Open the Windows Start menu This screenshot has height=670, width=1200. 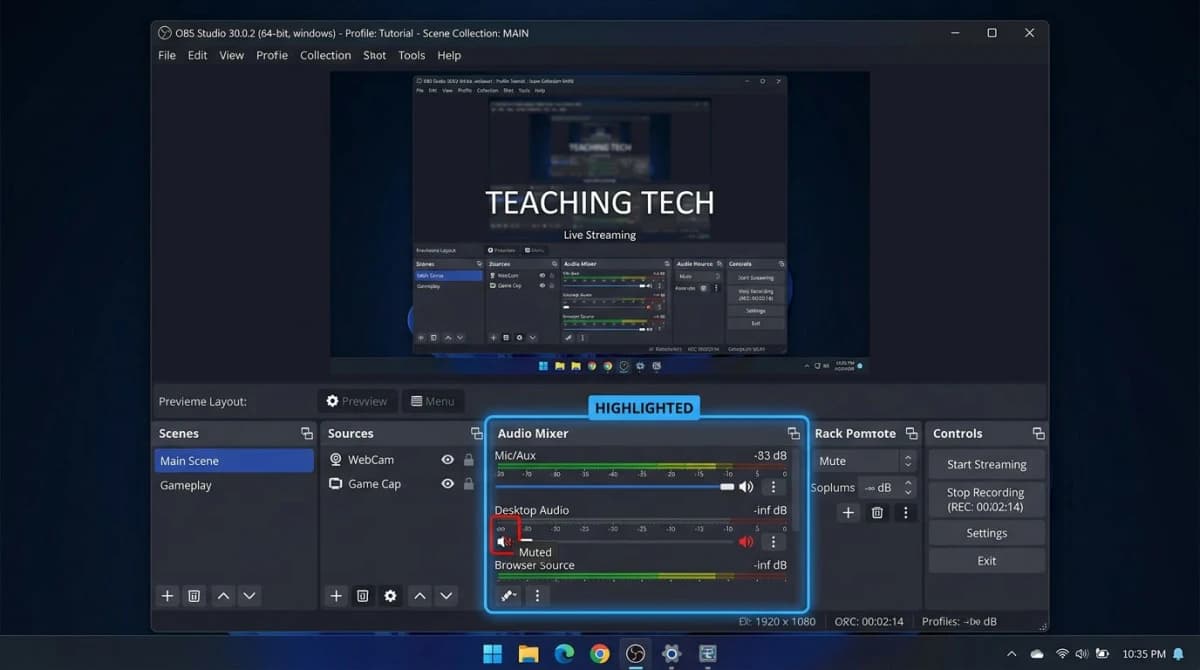coord(493,654)
